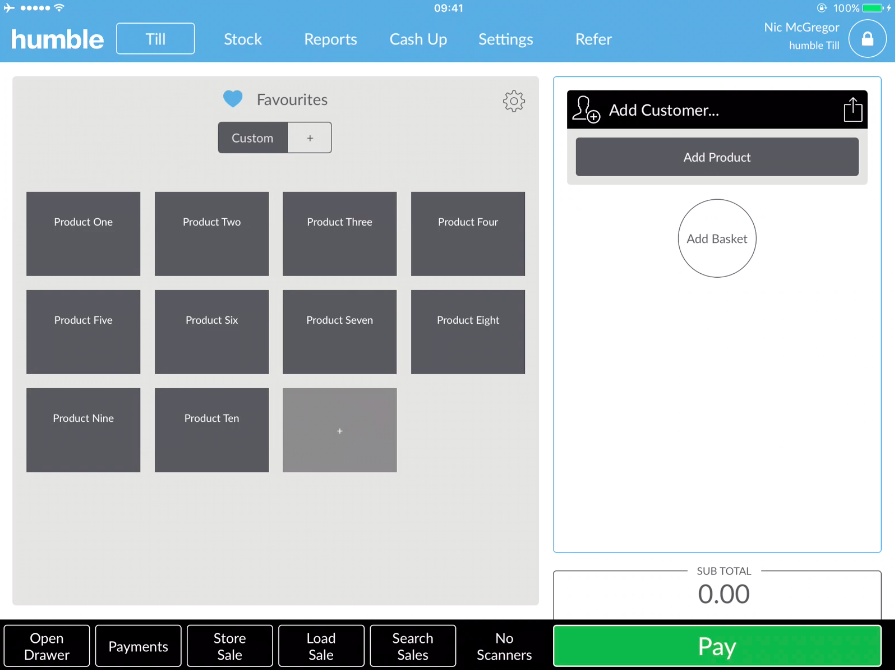Tap Open Drawer button
The width and height of the screenshot is (895, 670).
click(x=47, y=646)
